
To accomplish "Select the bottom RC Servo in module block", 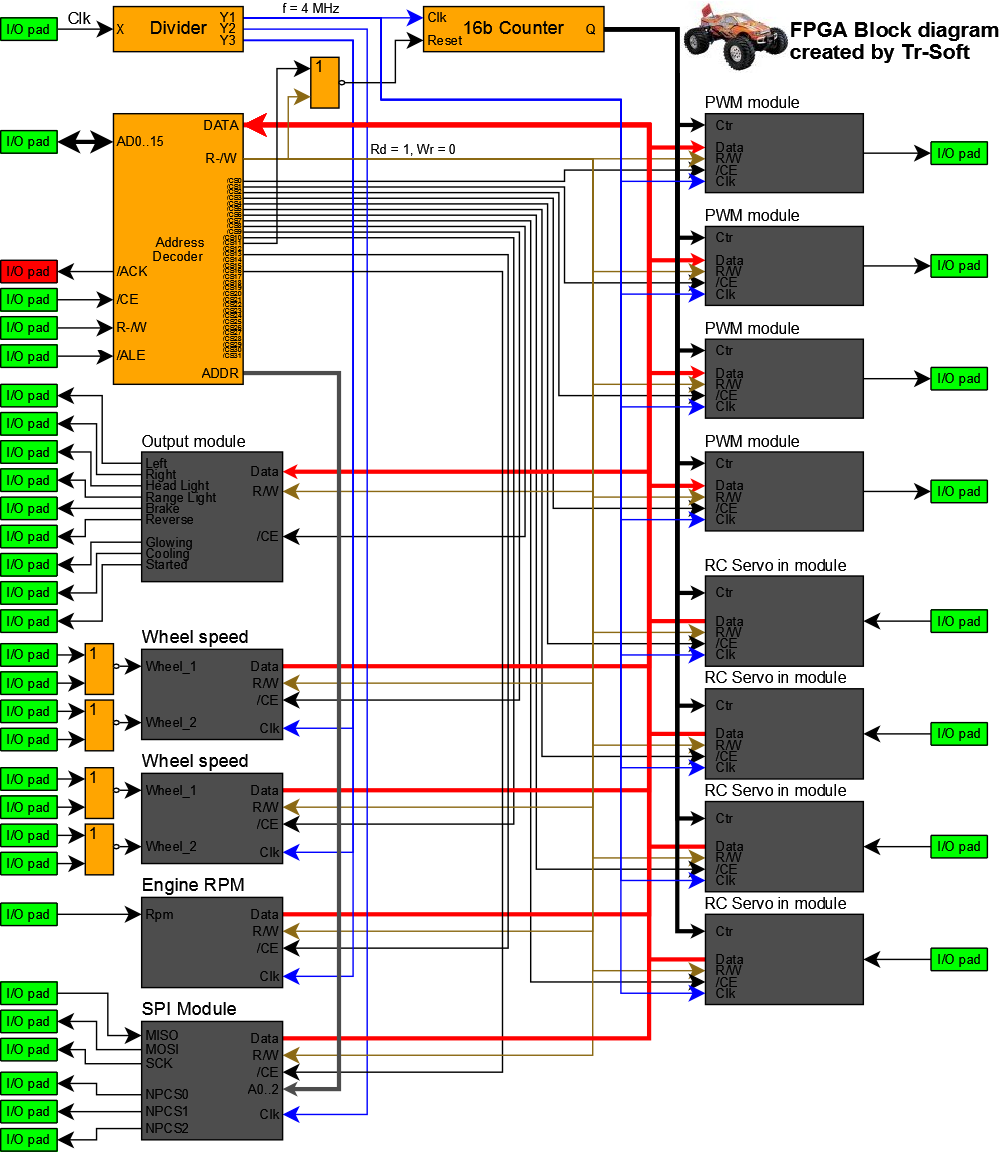I will (x=783, y=959).
